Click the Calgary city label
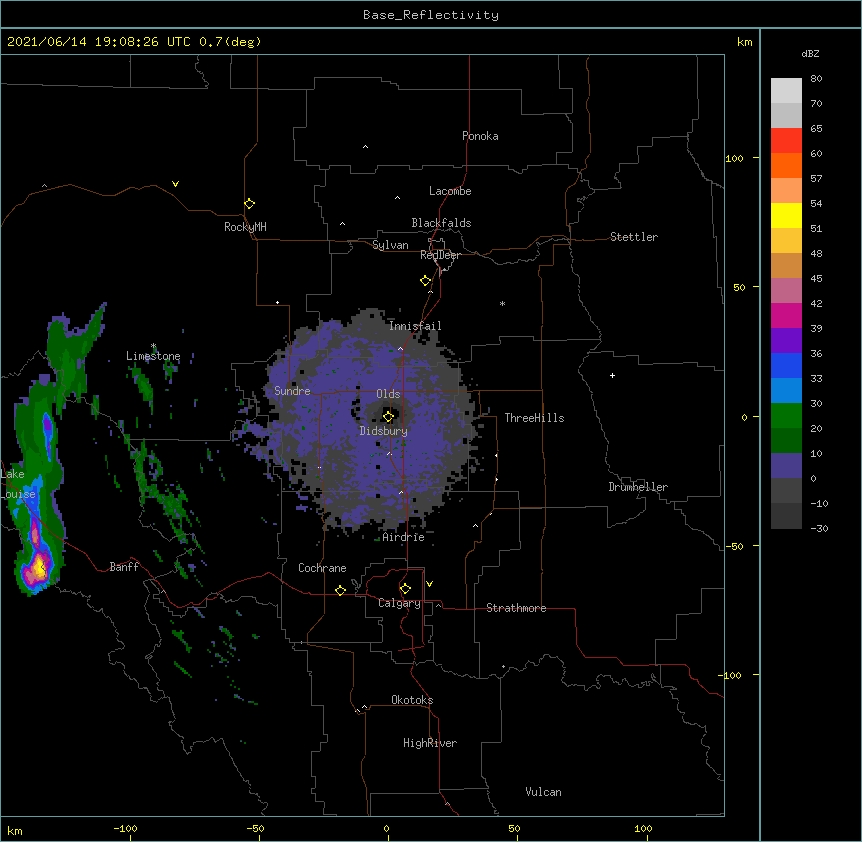 tap(399, 603)
